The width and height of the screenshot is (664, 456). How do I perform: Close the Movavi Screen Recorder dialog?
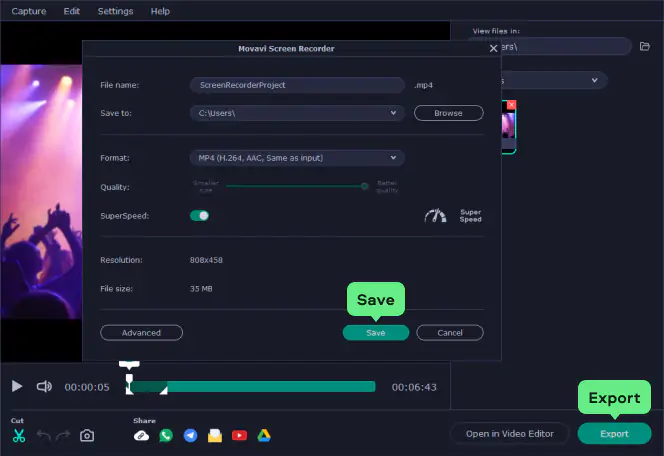493,48
